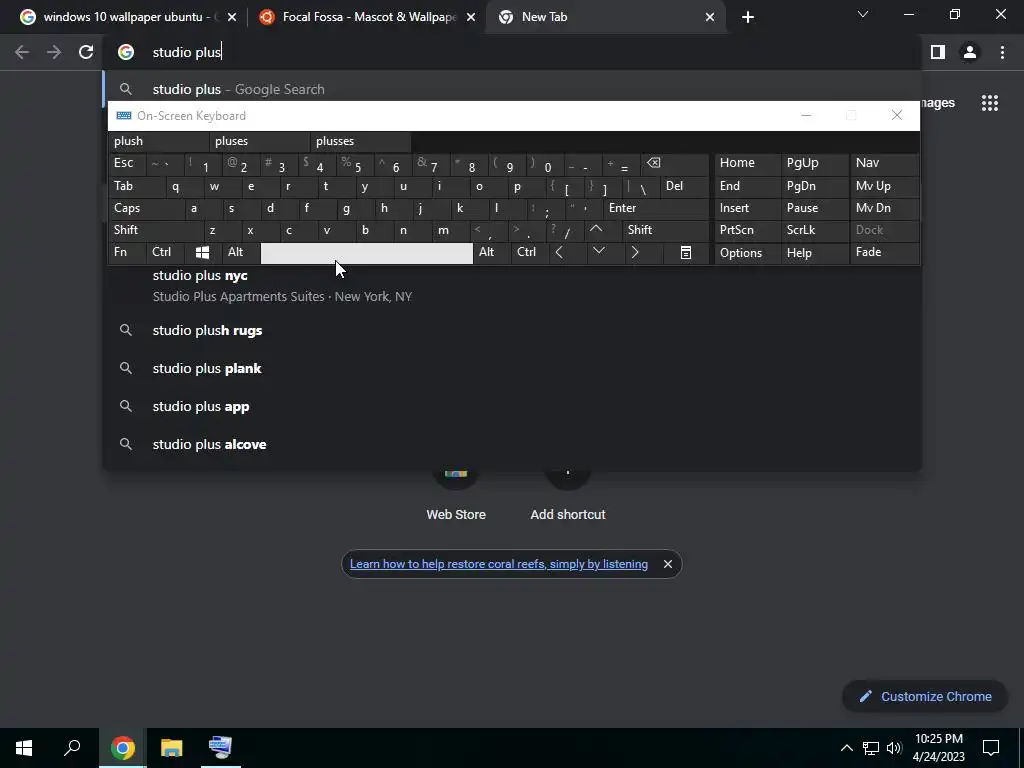The image size is (1024, 768).
Task: Open the tab search chevron
Action: [863, 14]
